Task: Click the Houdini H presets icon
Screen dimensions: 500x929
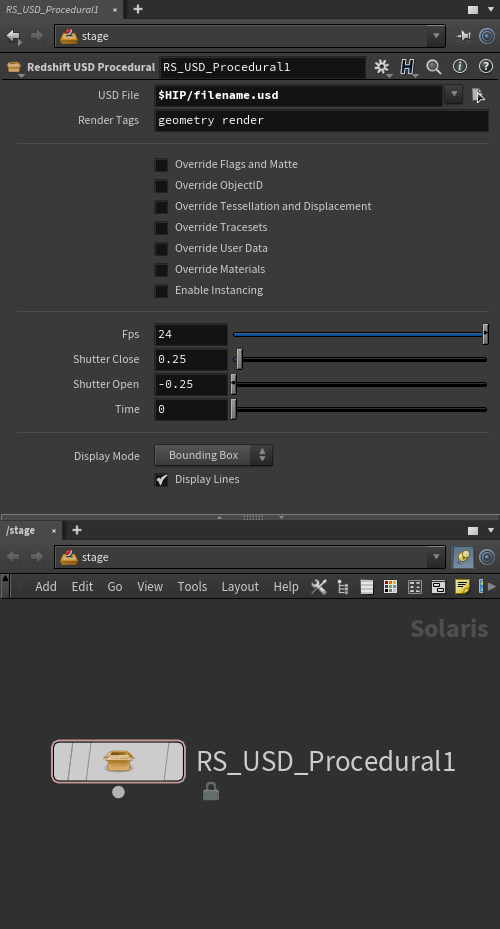Action: (x=408, y=67)
